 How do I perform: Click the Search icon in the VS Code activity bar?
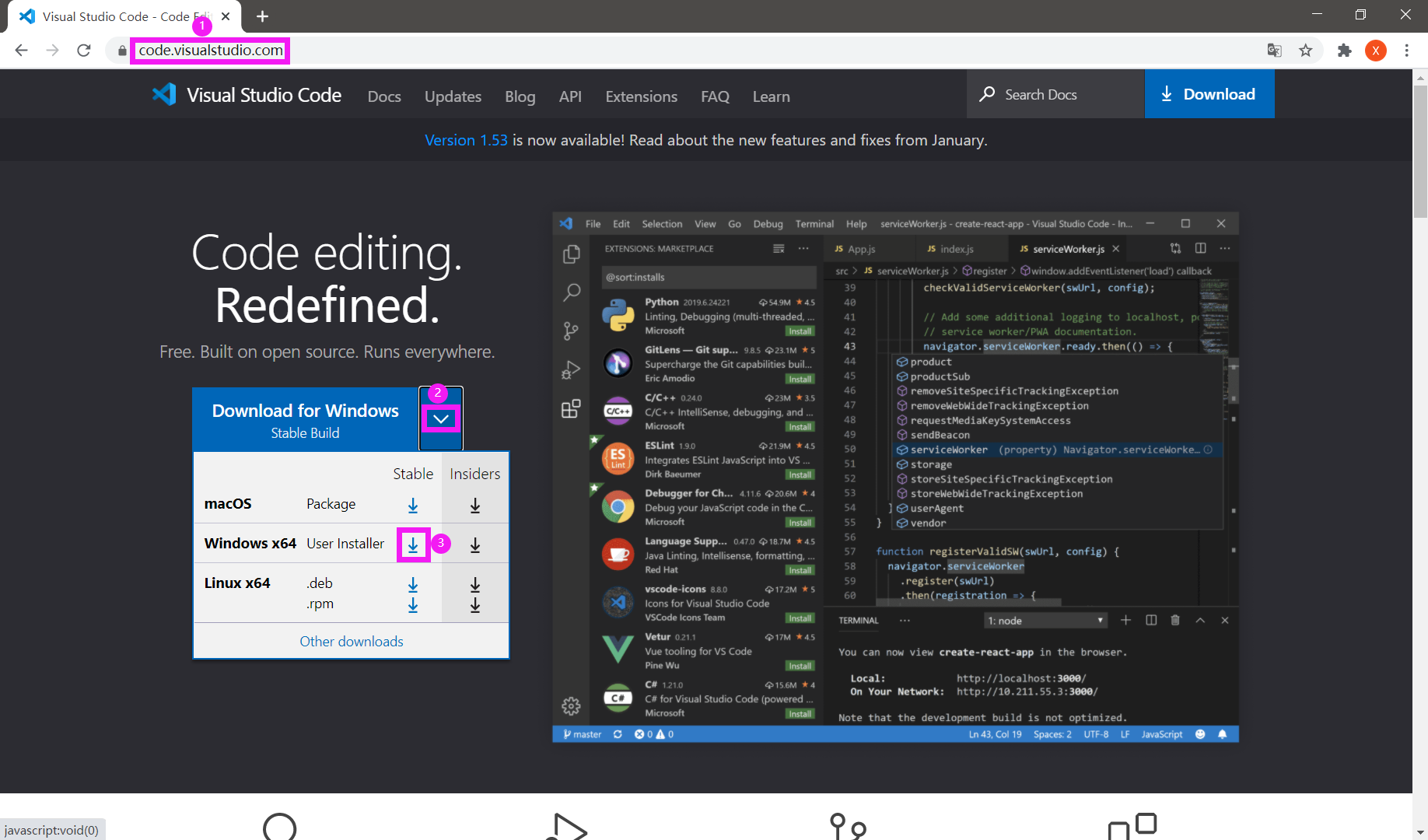572,292
